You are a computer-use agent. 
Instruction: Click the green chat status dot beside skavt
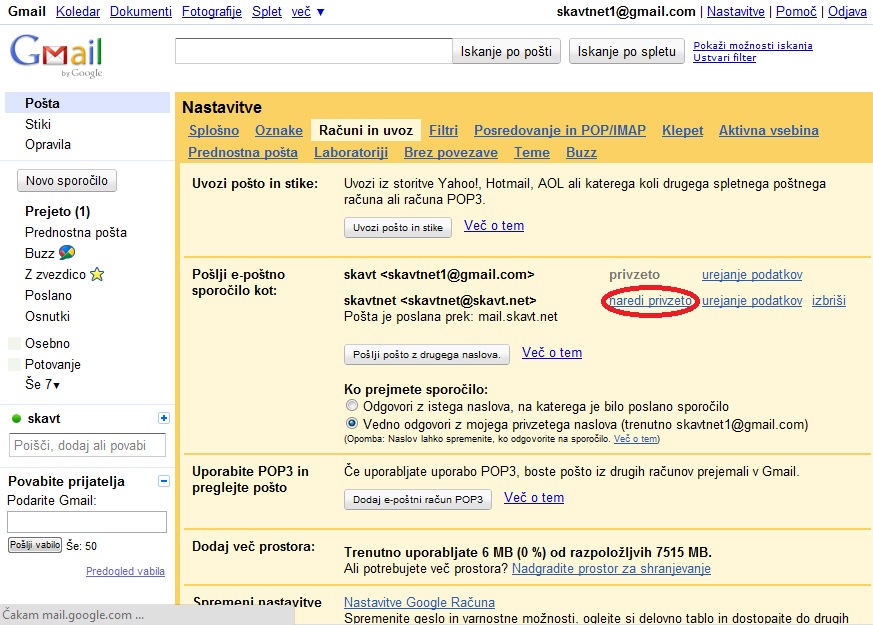[x=16, y=419]
